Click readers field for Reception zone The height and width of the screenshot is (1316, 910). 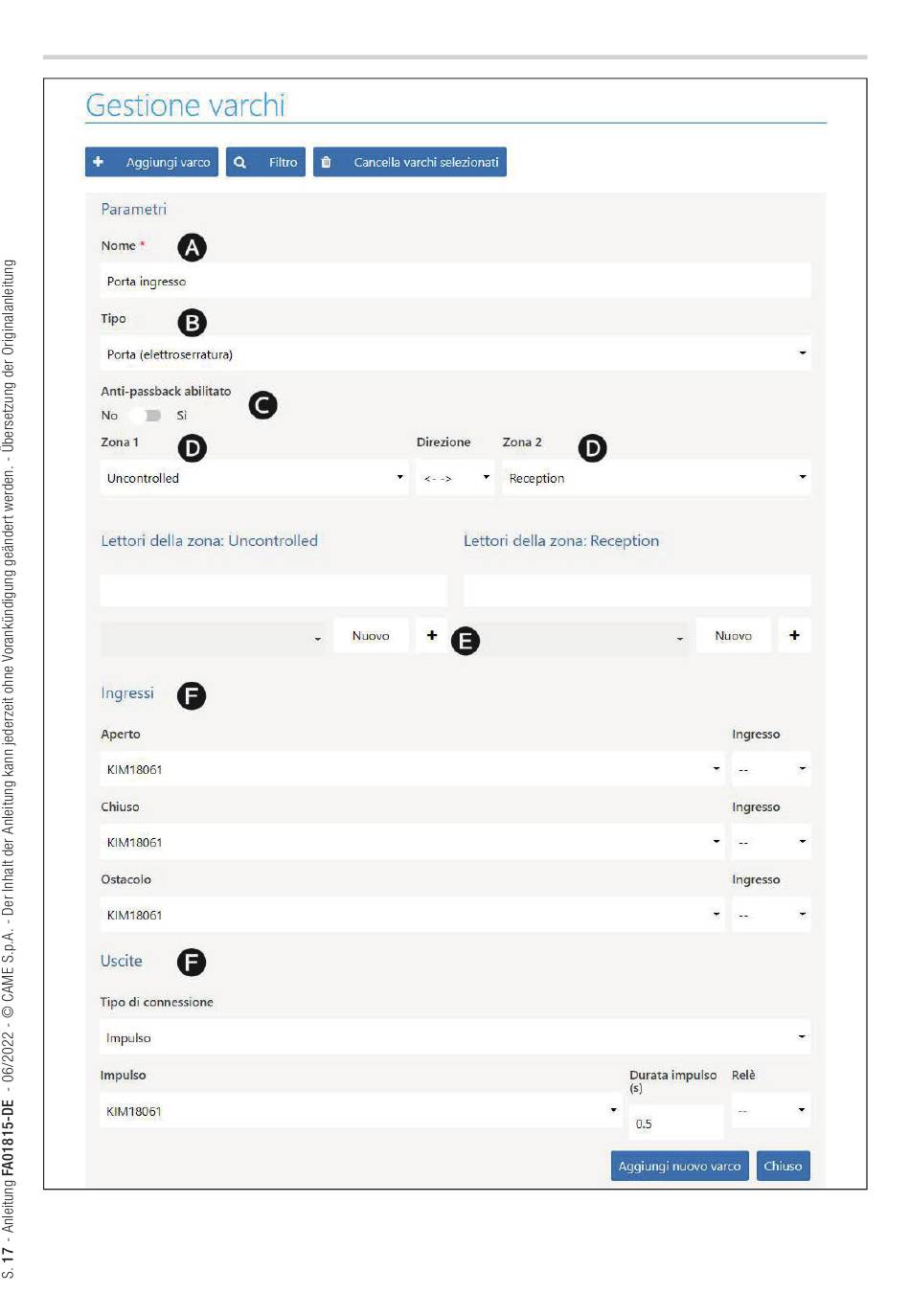[637, 590]
